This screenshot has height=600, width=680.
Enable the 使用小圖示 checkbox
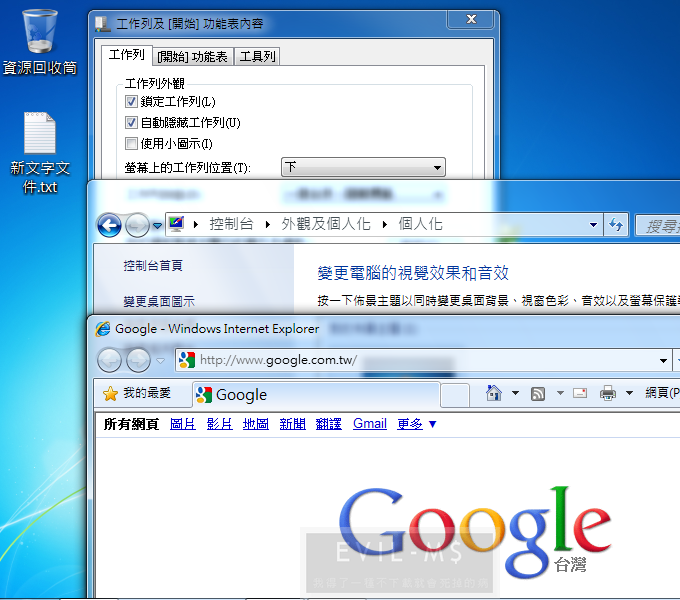131,143
